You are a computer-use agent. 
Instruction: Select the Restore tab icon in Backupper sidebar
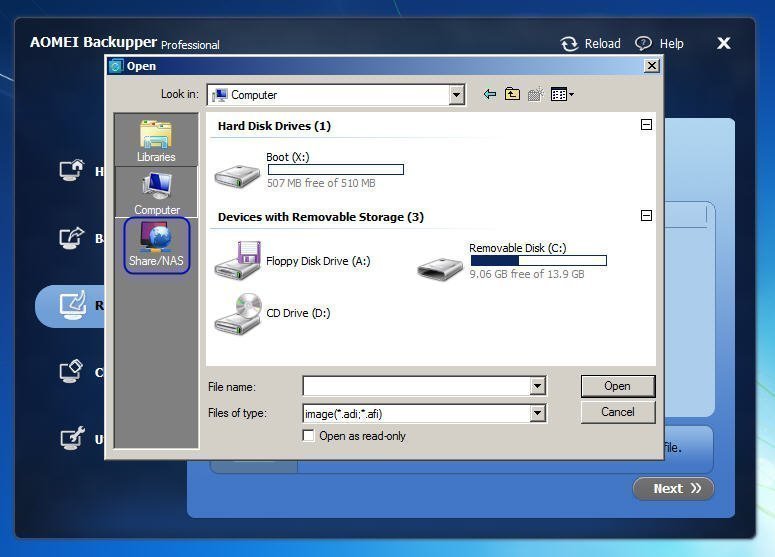tap(73, 305)
